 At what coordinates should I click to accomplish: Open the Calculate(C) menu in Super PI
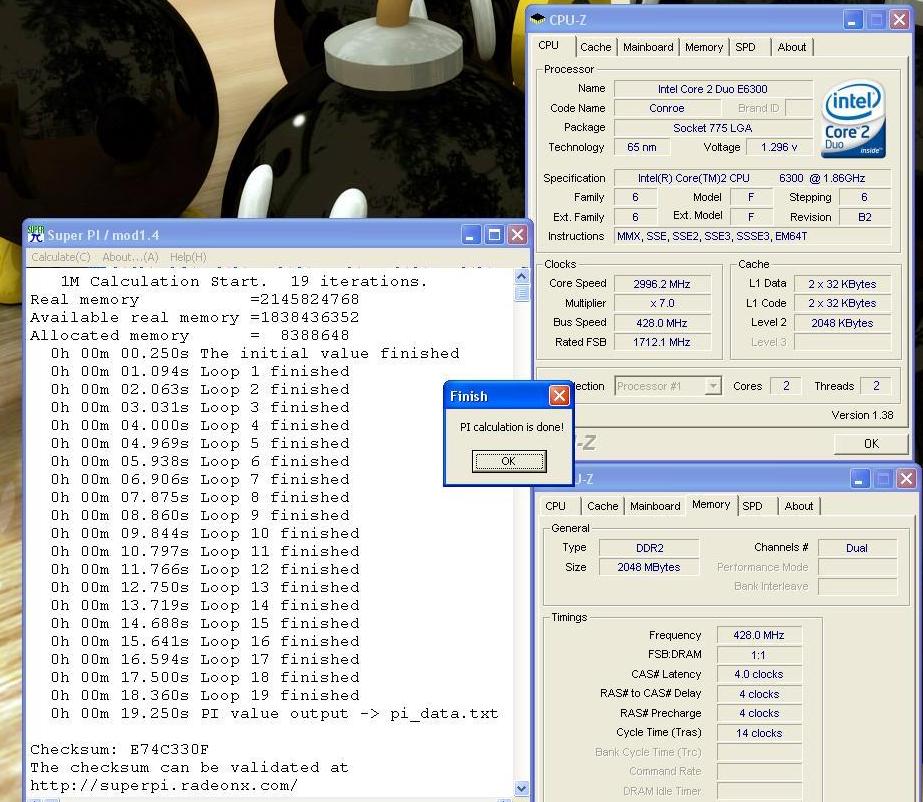[61, 257]
